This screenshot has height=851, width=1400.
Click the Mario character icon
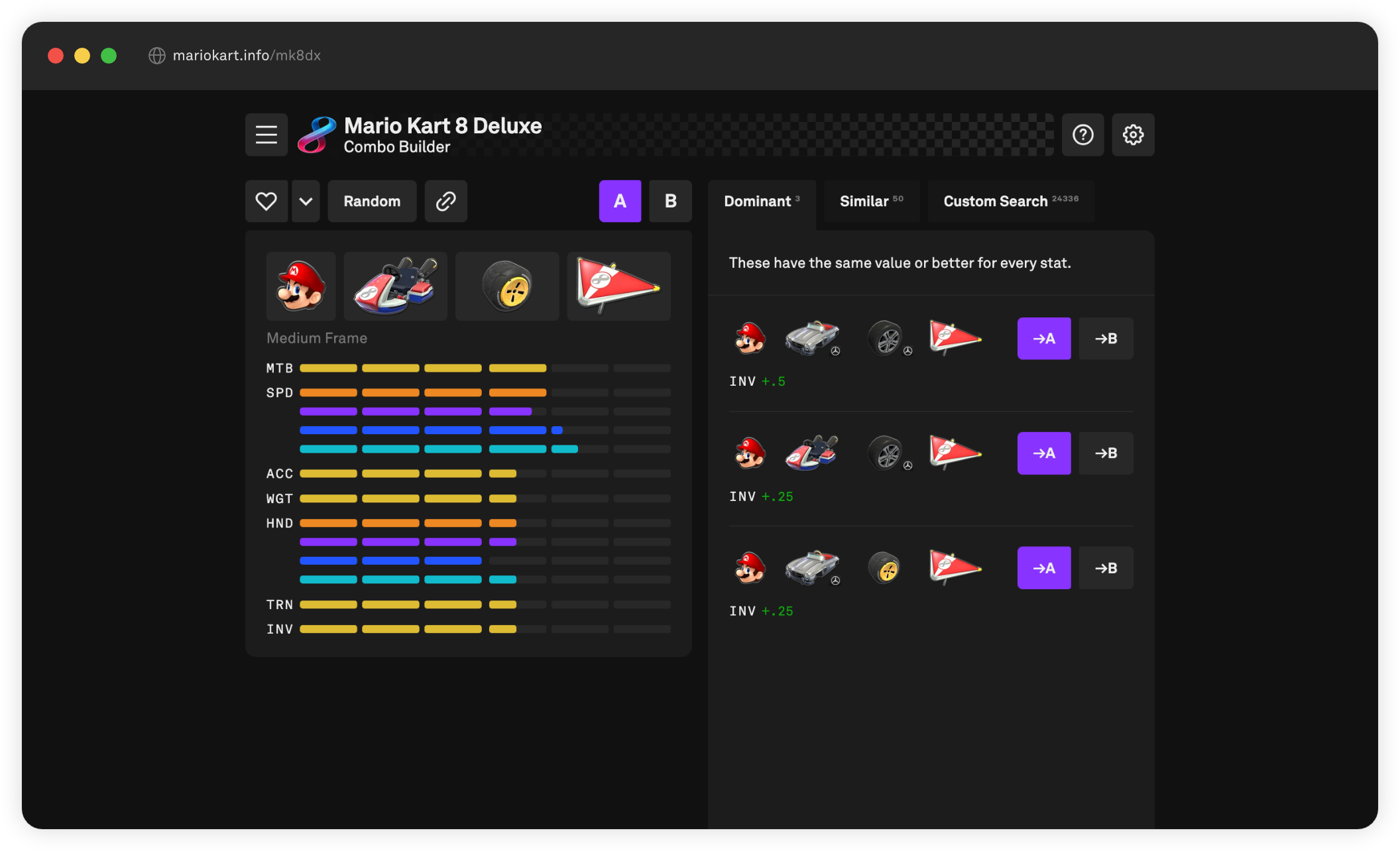(300, 285)
